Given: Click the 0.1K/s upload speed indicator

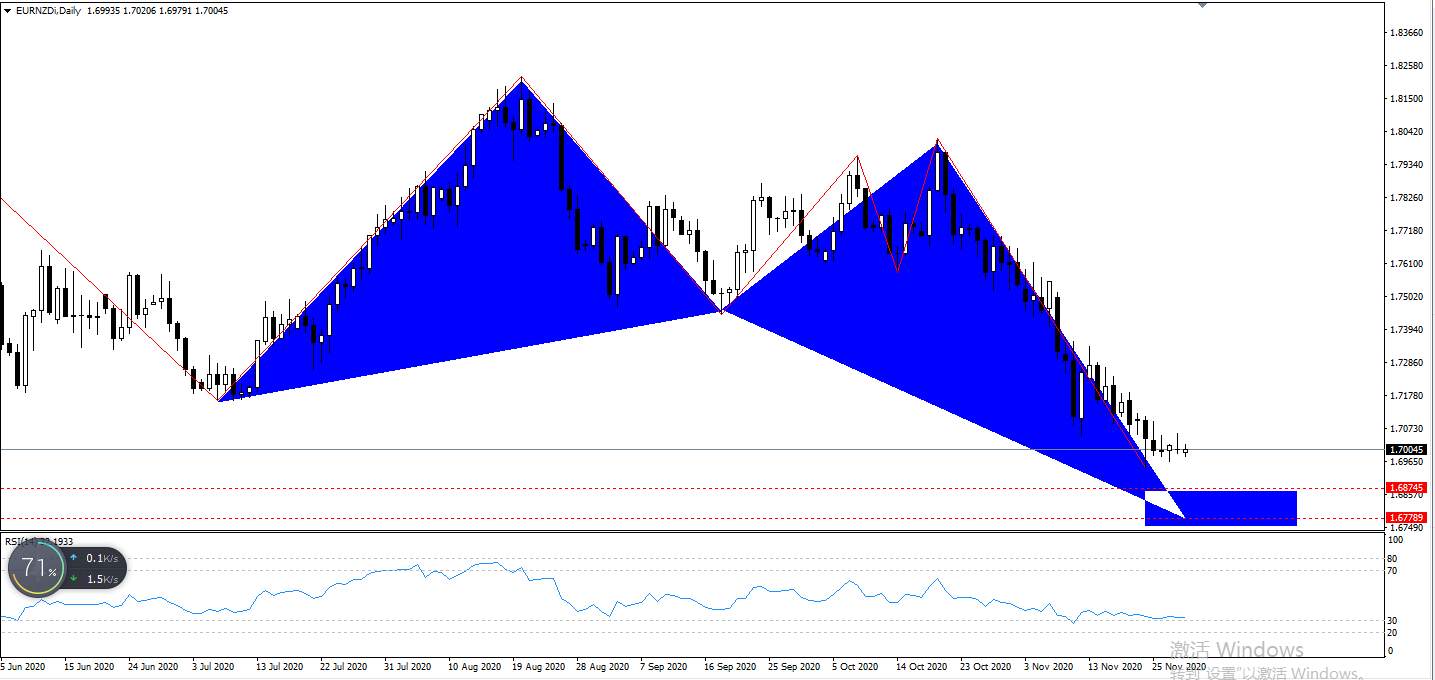Looking at the screenshot, I should click(94, 558).
